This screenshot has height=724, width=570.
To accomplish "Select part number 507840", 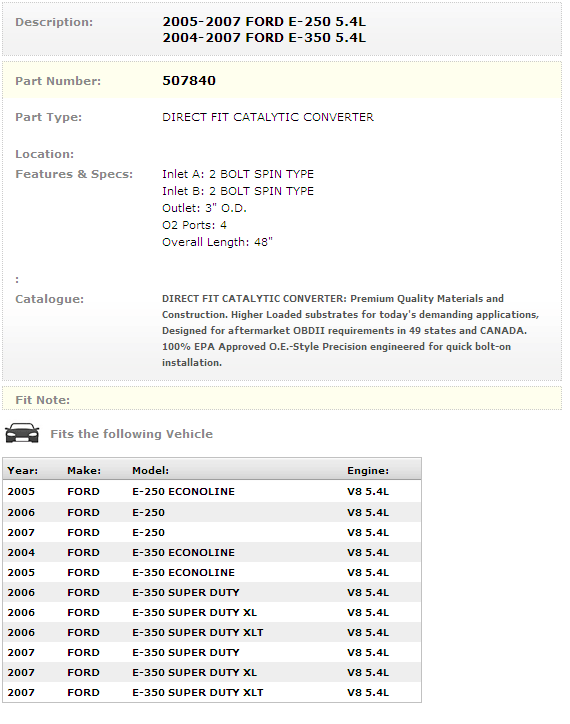I will pos(189,81).
